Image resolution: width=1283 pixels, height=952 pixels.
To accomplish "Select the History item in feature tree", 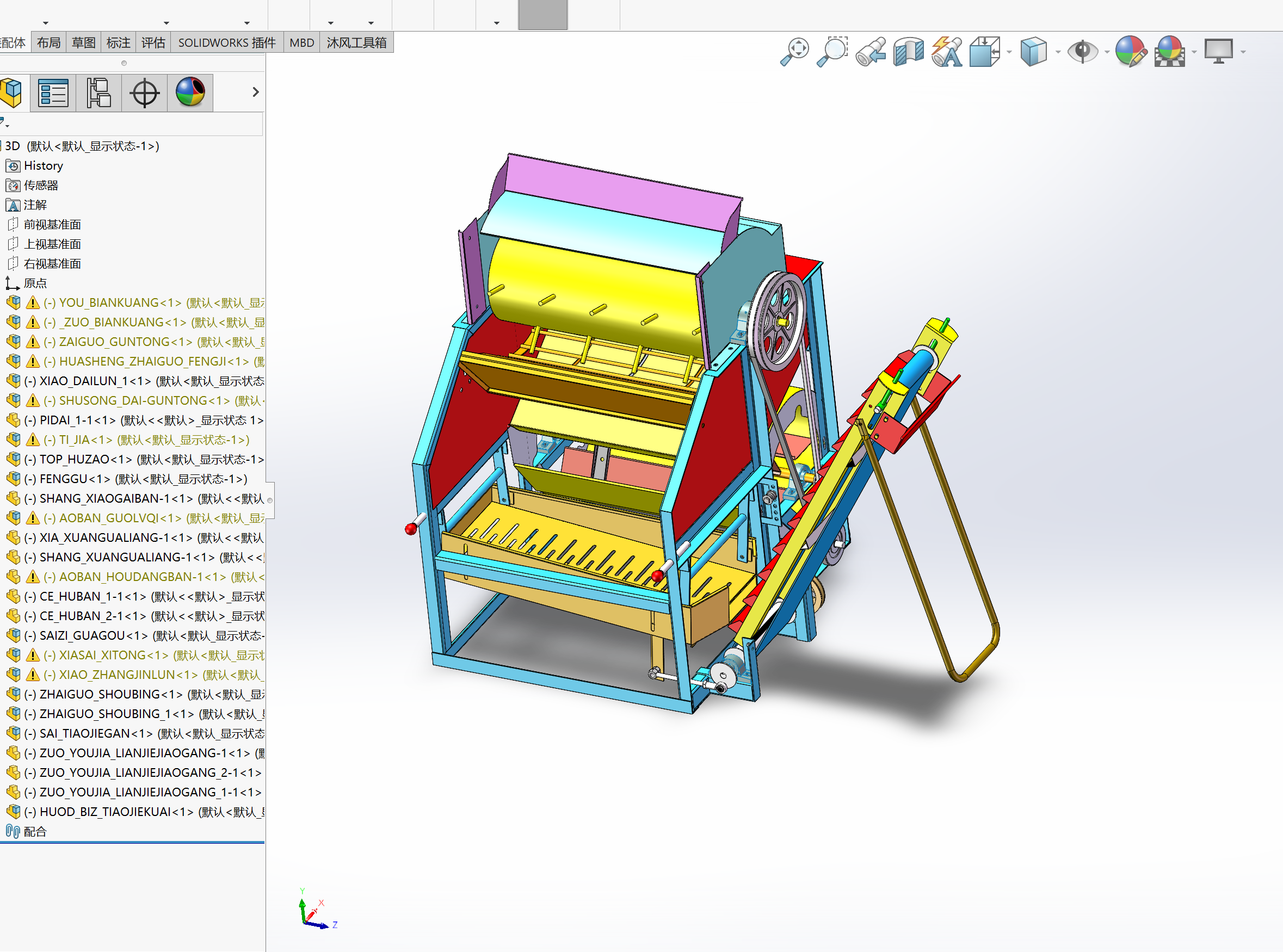I will pyautogui.click(x=43, y=166).
